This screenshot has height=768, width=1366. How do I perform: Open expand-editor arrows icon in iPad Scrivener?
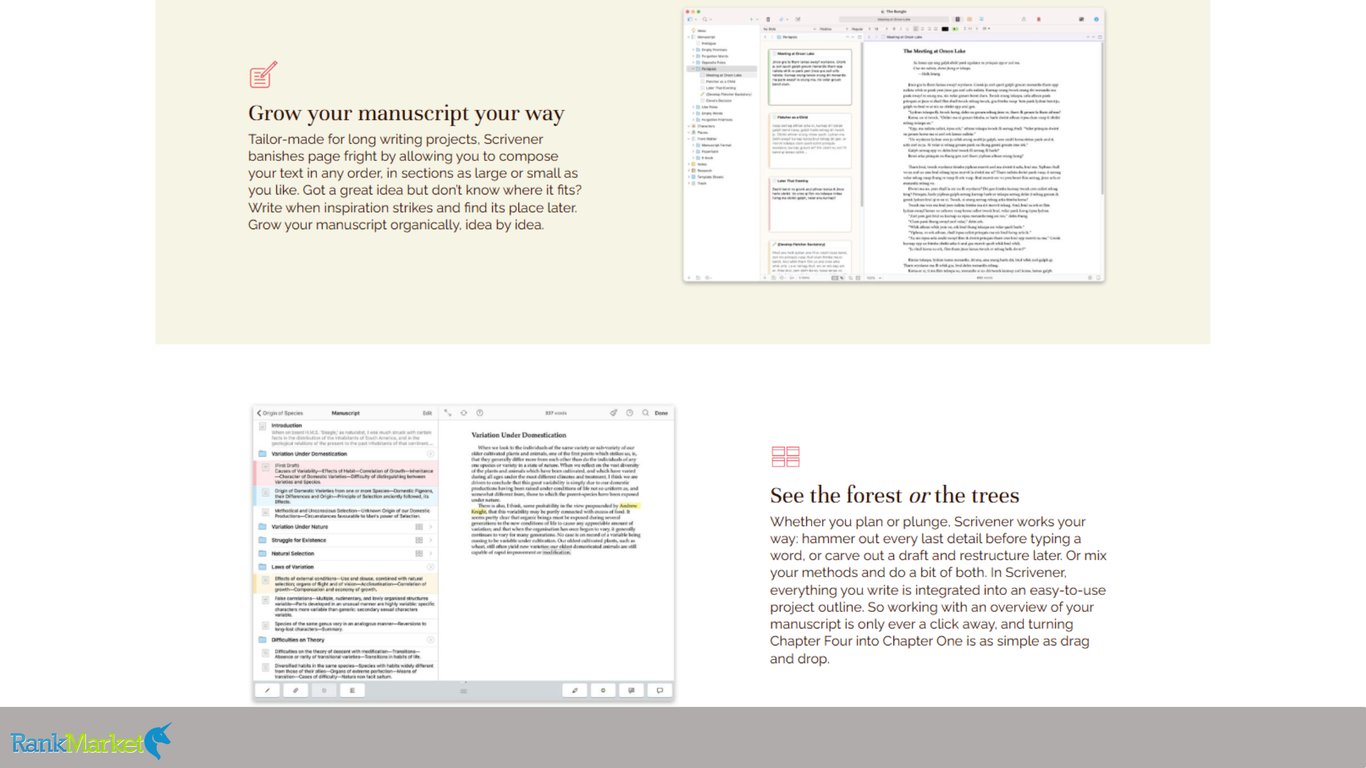[x=447, y=413]
